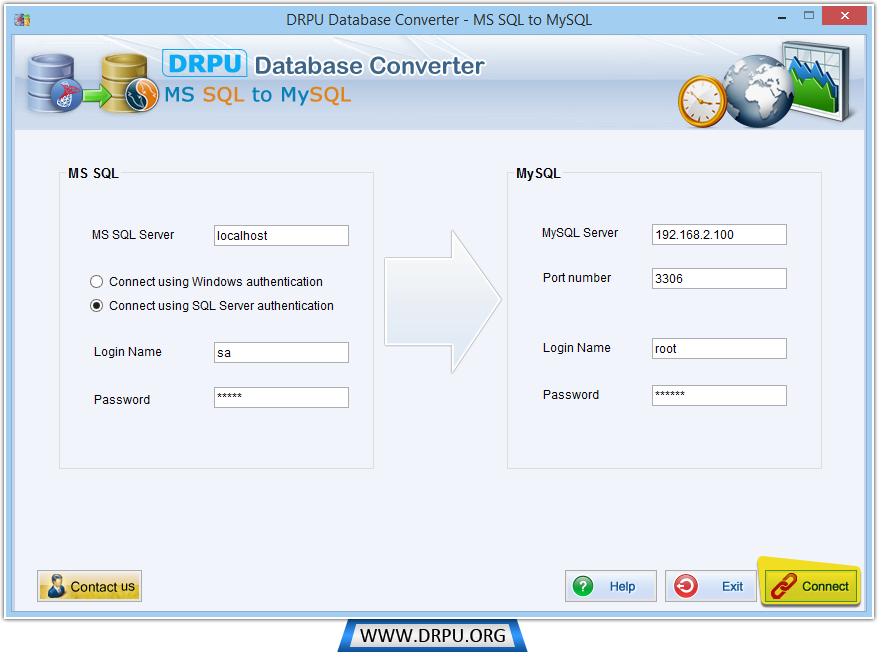Image resolution: width=878 pixels, height=652 pixels.
Task: Click the Port number field with 3306
Action: 719,278
